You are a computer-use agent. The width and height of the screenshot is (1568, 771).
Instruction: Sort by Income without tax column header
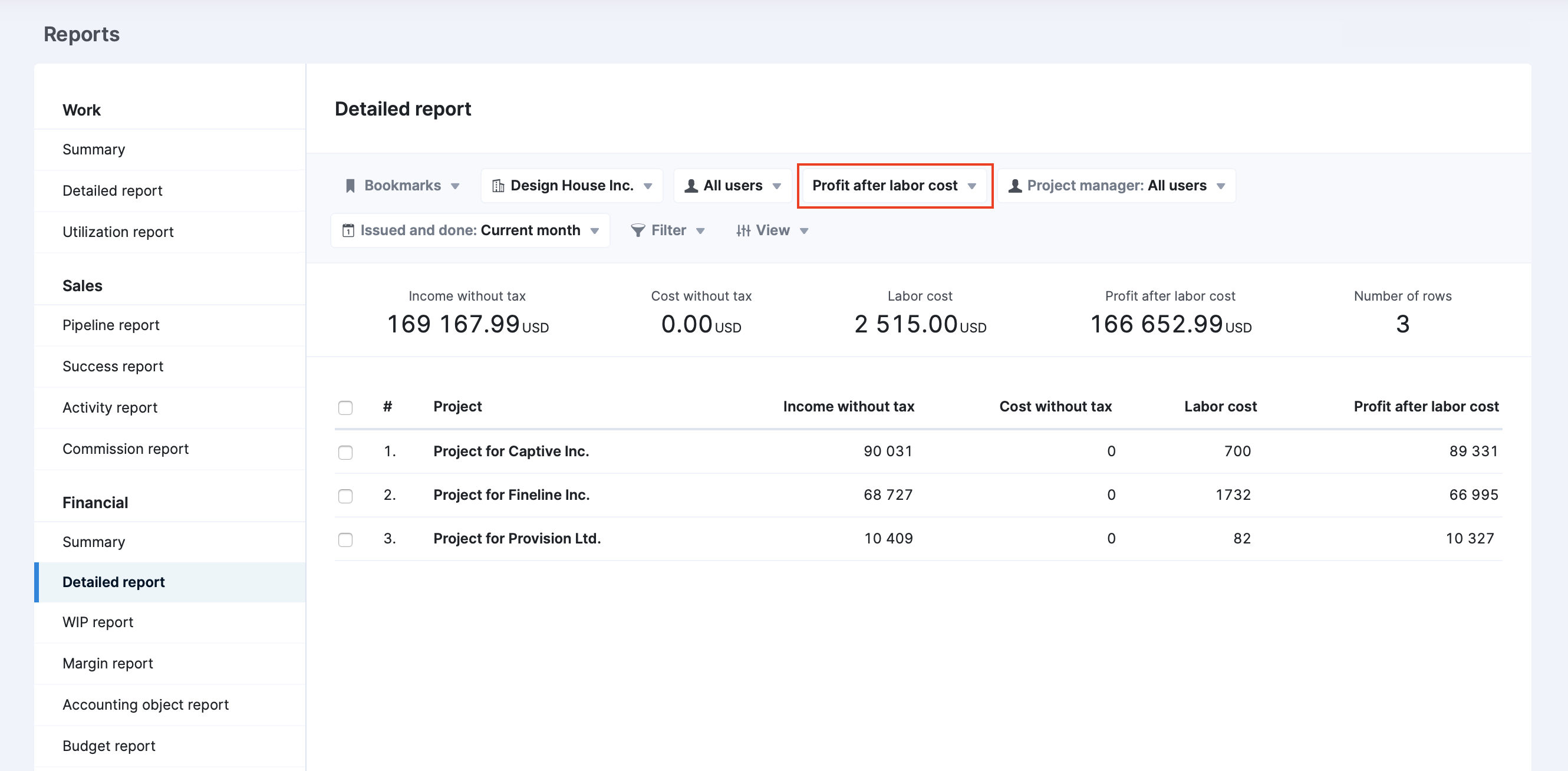coord(848,407)
